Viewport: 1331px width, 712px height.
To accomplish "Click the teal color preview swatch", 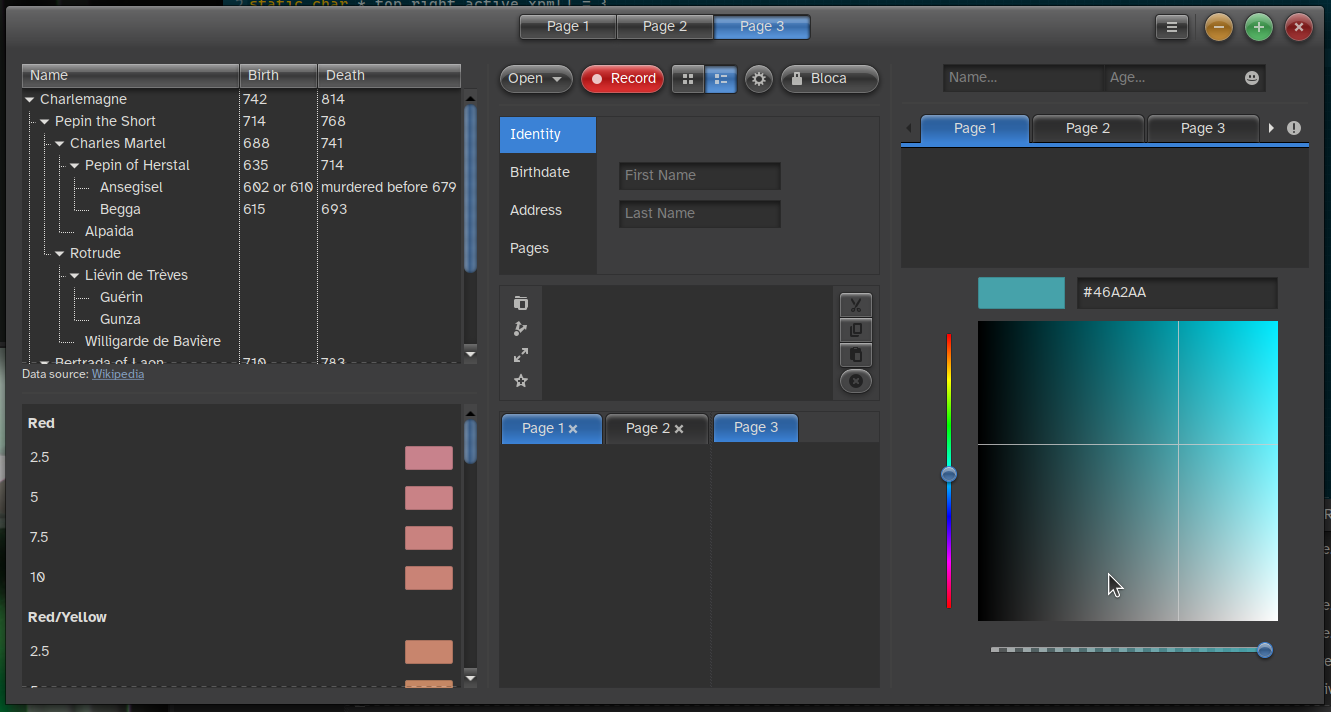I will tap(1021, 293).
